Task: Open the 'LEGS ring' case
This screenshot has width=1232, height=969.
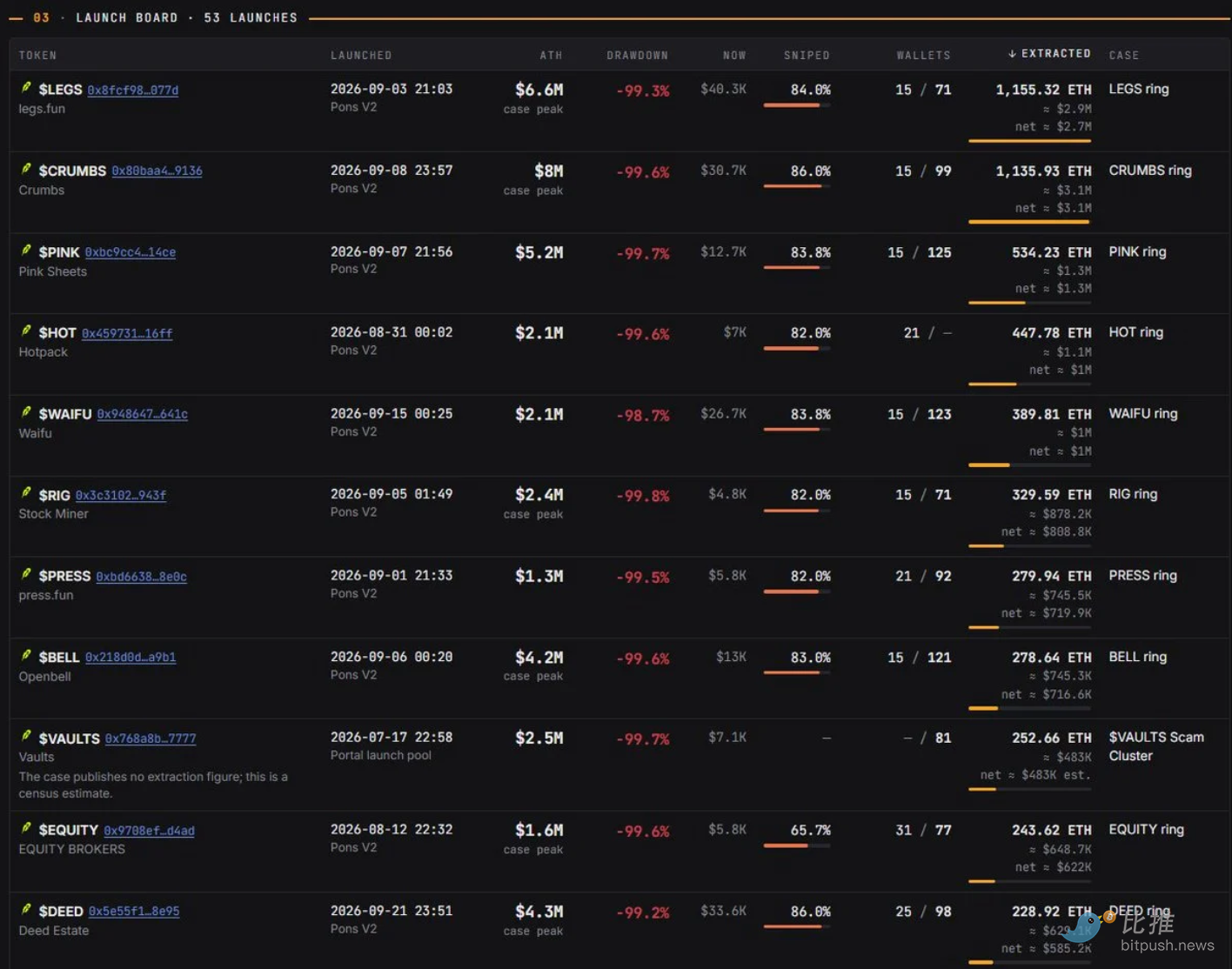Action: 1139,89
